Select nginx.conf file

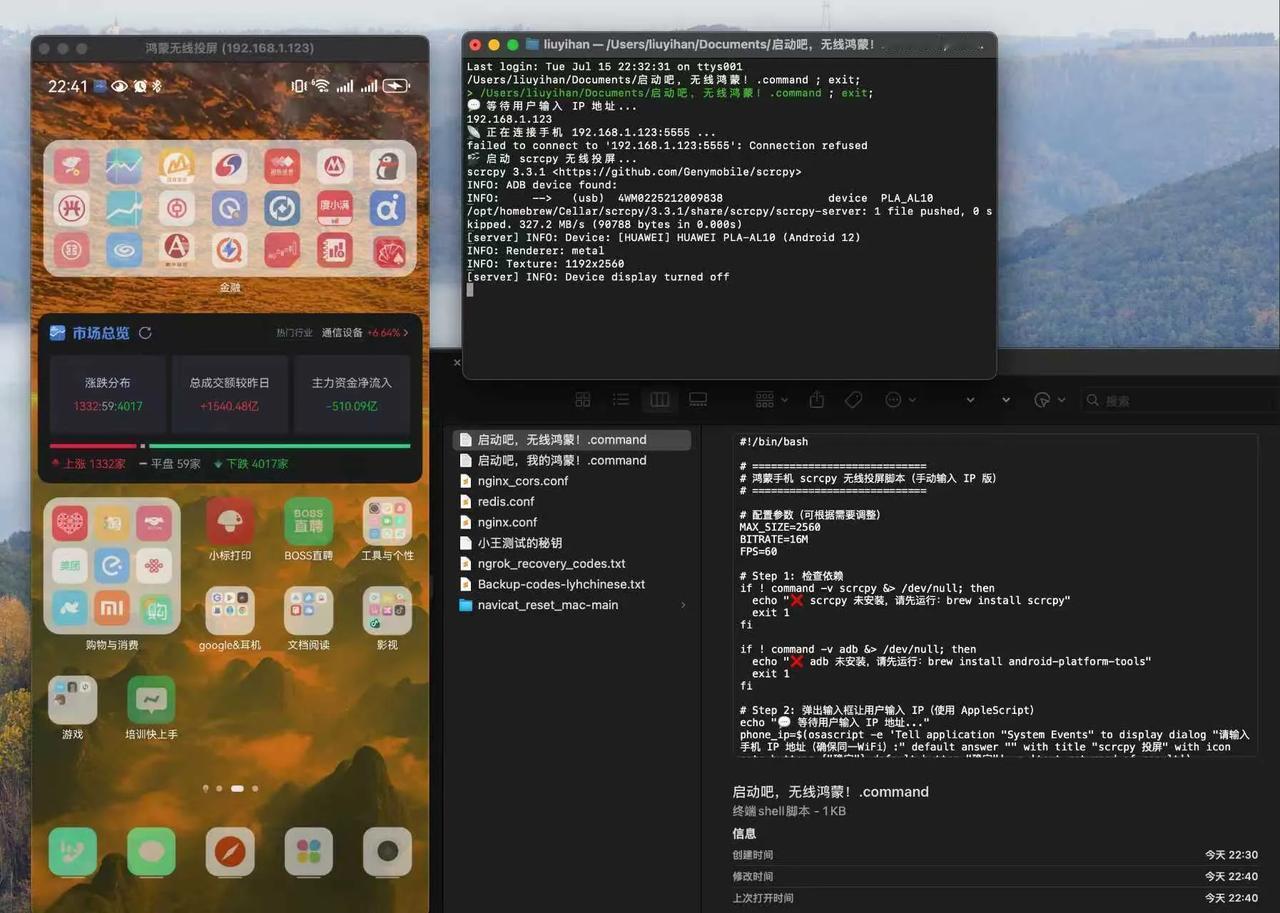(x=572, y=522)
